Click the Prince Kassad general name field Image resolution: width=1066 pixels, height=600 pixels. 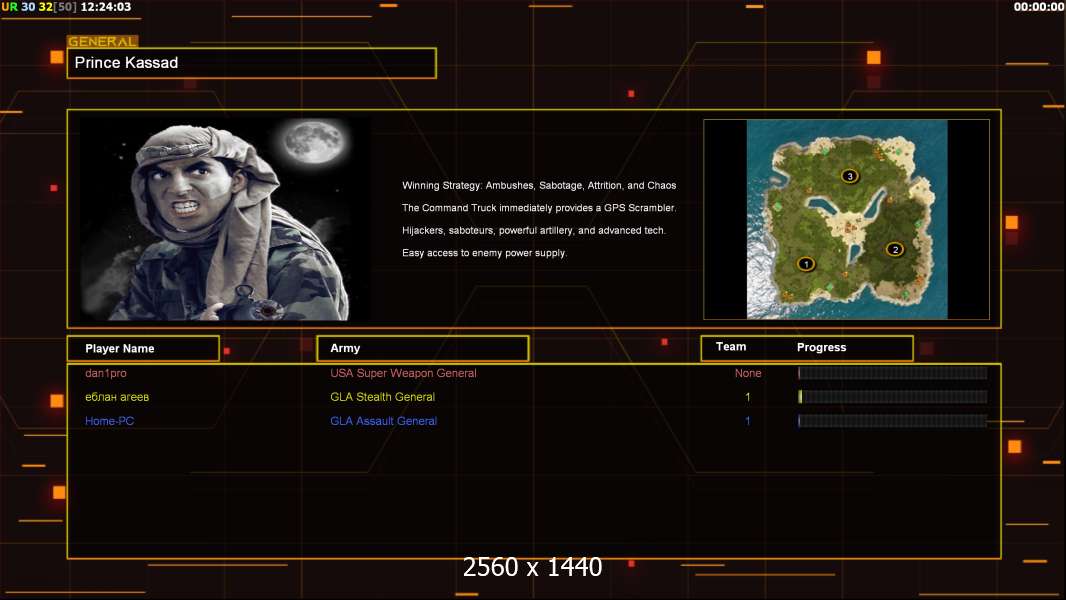pyautogui.click(x=252, y=63)
